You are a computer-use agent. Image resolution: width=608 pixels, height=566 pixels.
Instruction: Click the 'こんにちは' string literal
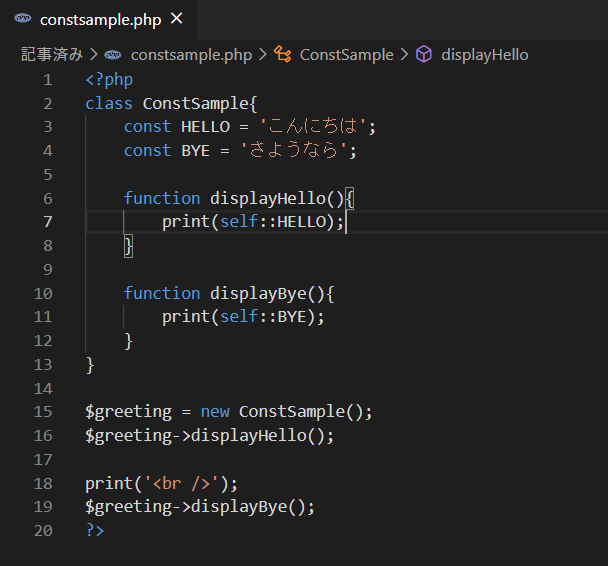313,126
